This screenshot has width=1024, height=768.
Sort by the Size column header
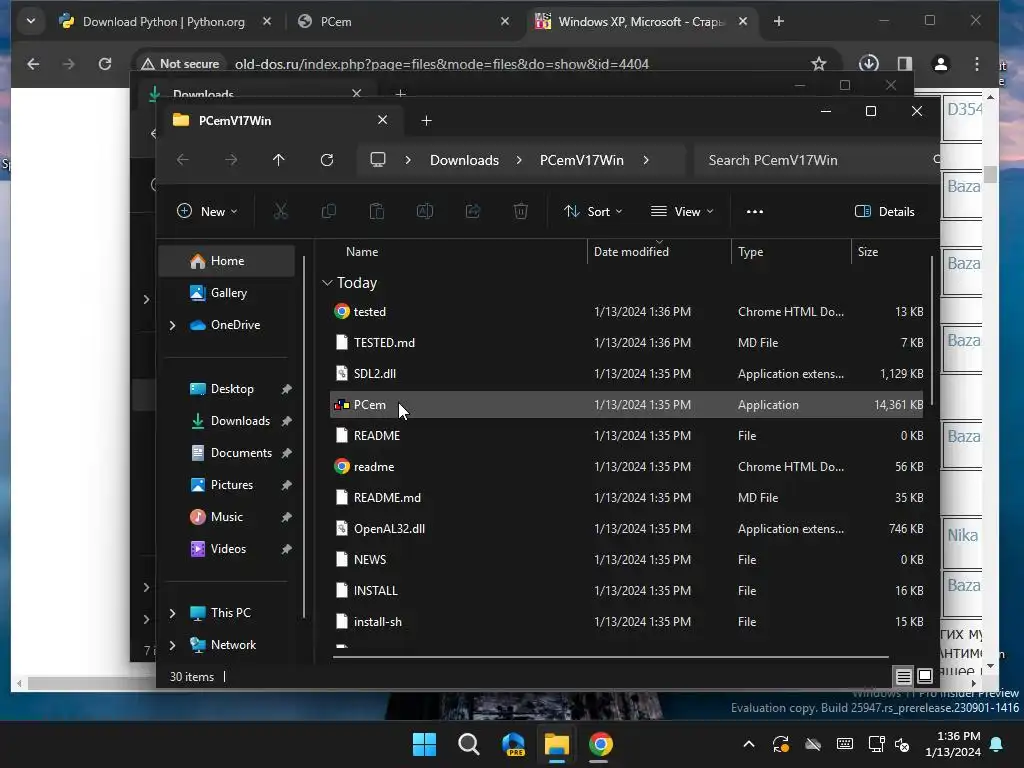[868, 251]
